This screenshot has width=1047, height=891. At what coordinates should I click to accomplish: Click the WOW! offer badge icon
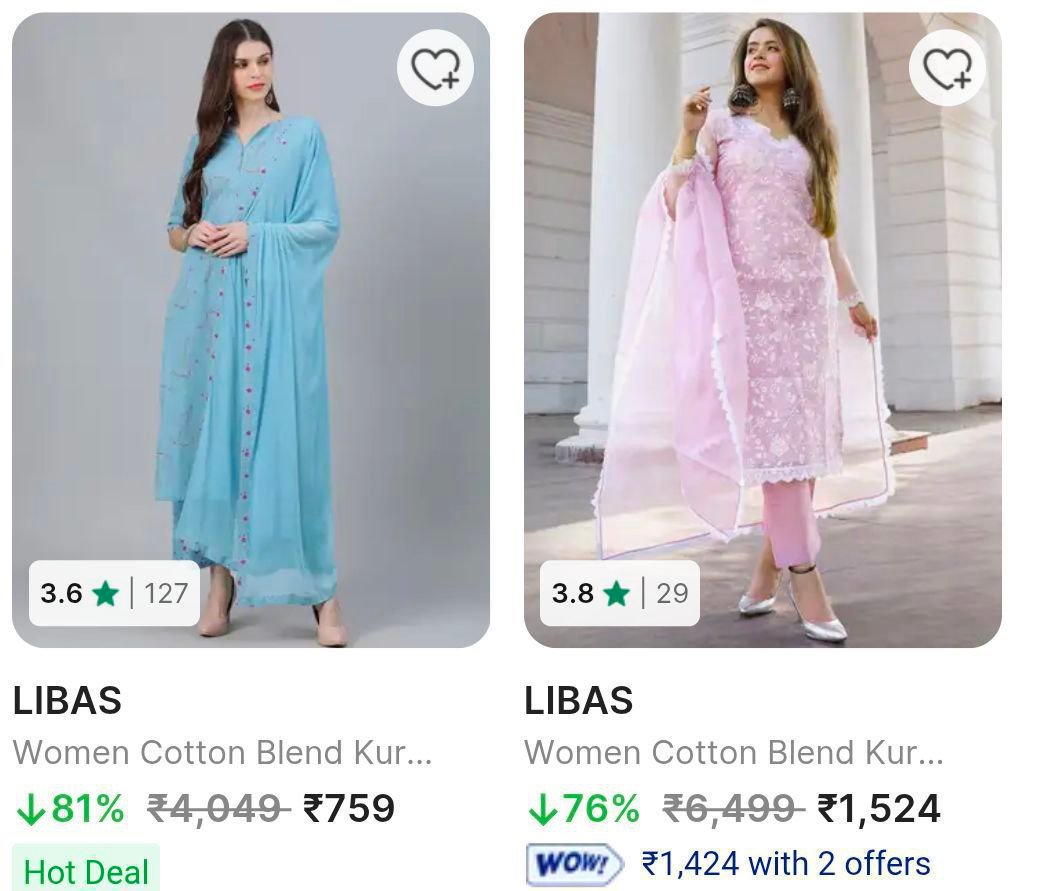[x=573, y=863]
